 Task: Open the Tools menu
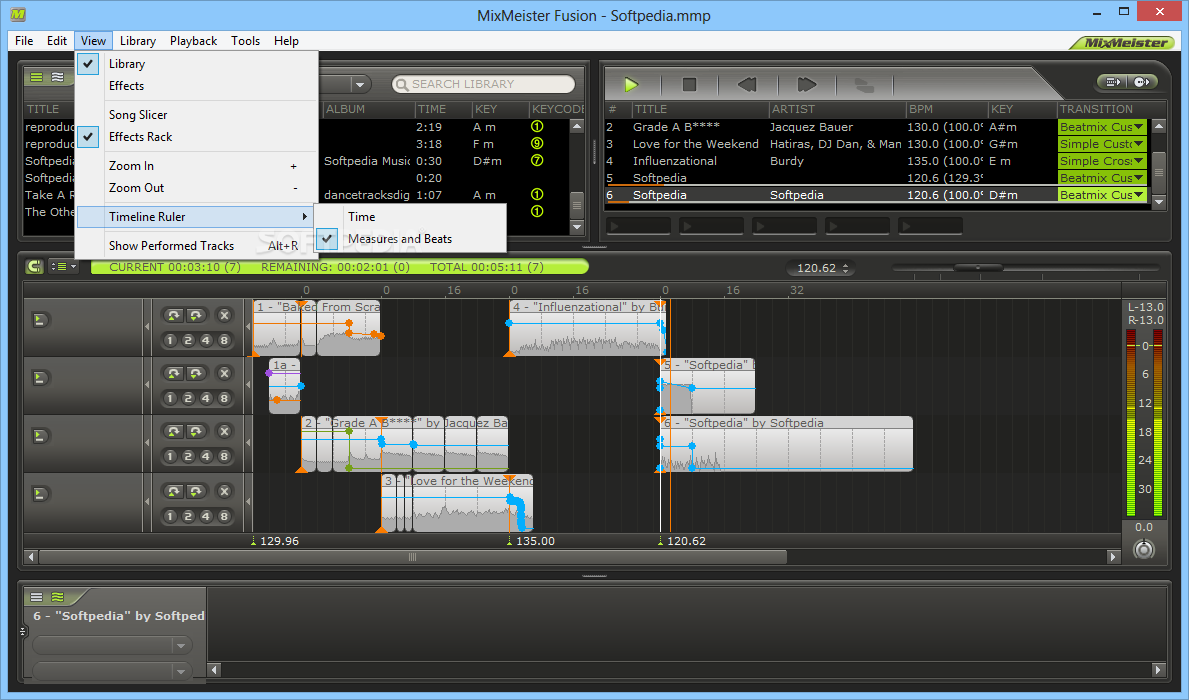coord(246,41)
